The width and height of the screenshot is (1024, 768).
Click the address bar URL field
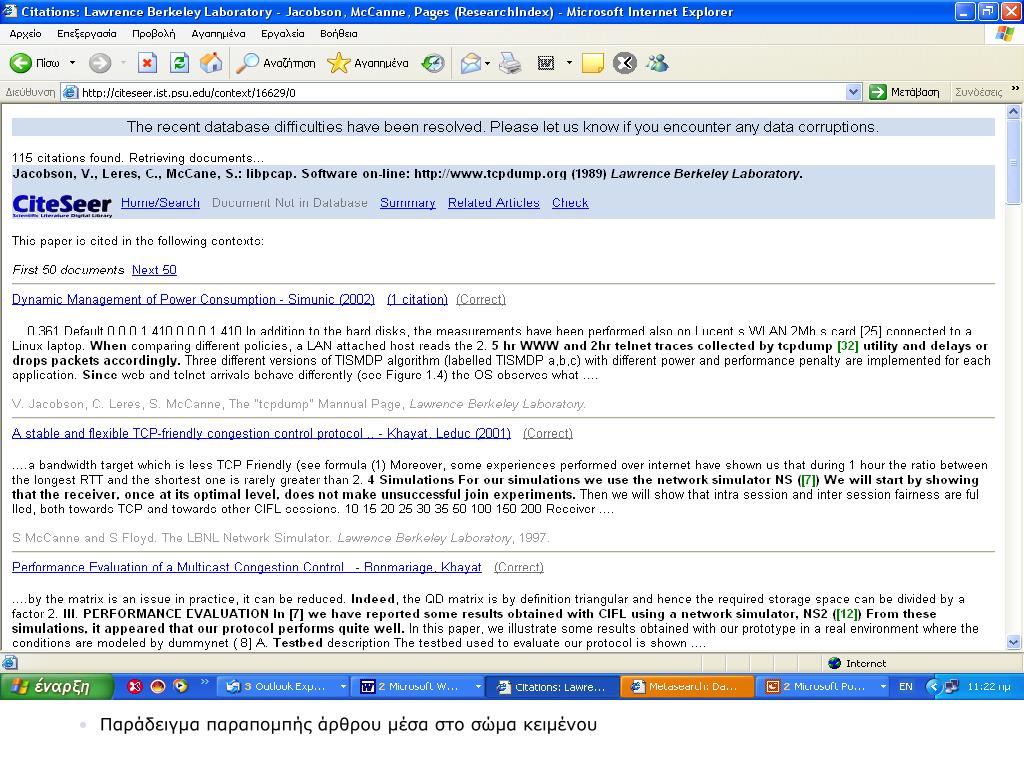460,92
